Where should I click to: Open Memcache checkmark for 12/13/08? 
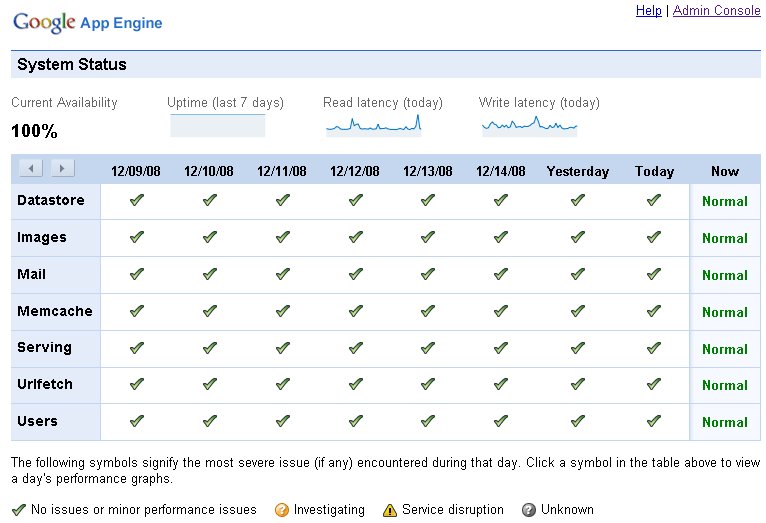tap(428, 311)
